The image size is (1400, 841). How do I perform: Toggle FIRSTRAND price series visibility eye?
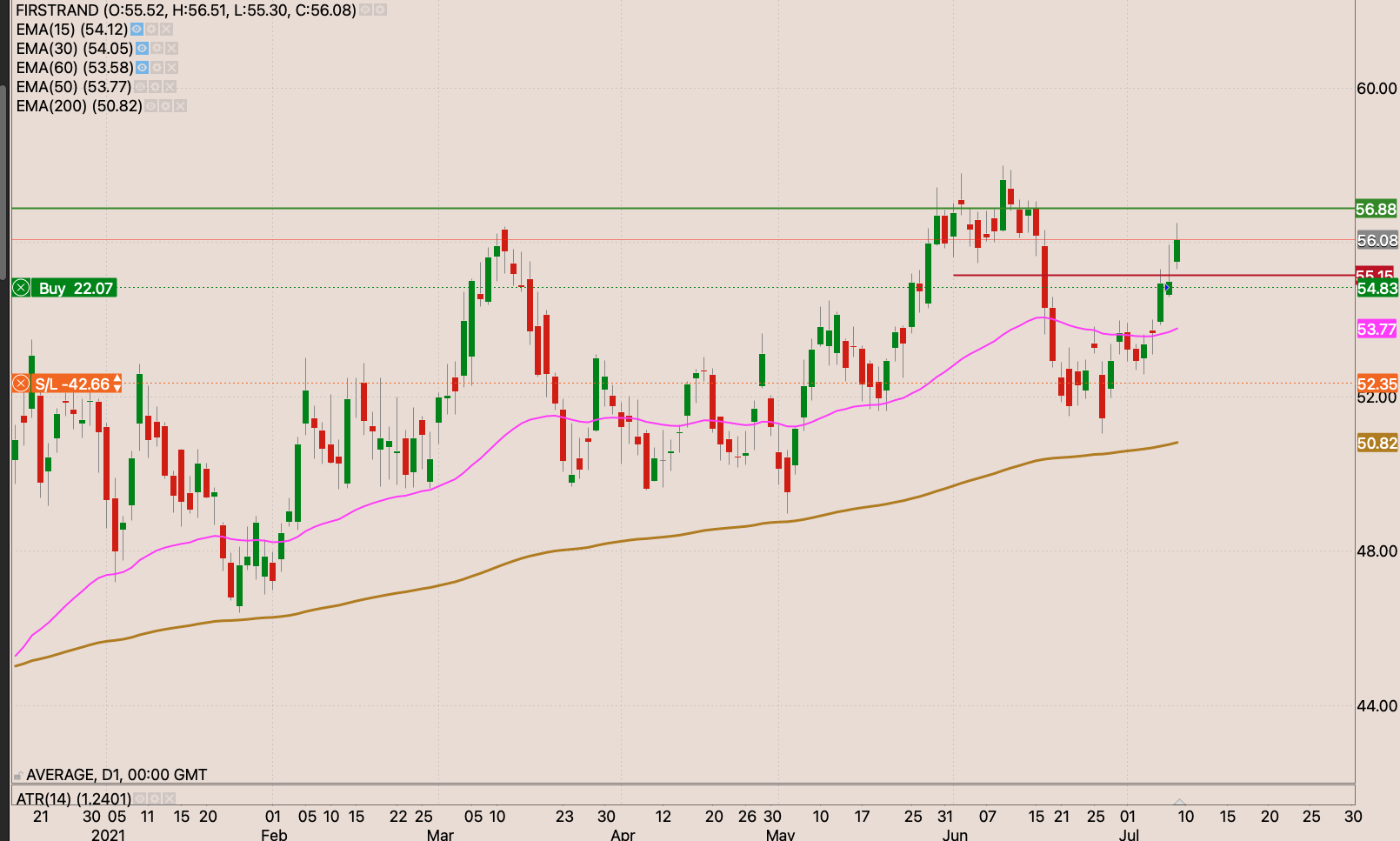pos(365,10)
